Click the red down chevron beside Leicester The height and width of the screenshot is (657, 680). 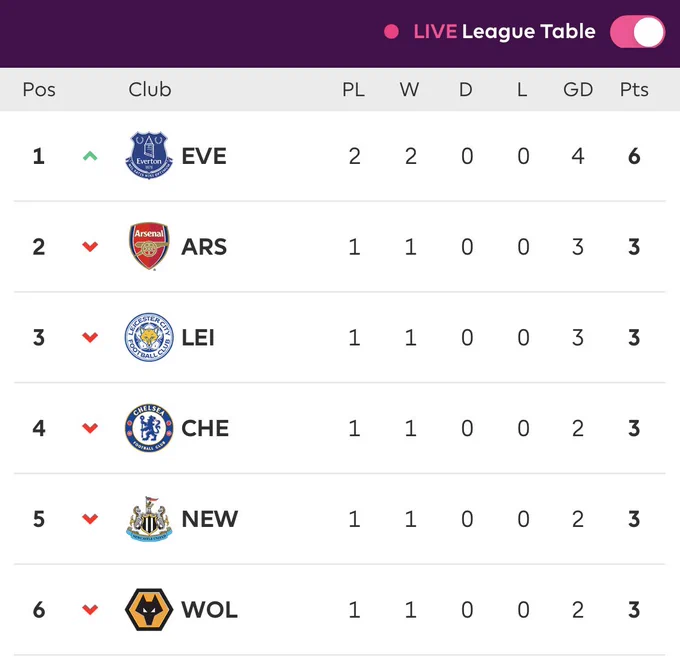click(x=90, y=337)
